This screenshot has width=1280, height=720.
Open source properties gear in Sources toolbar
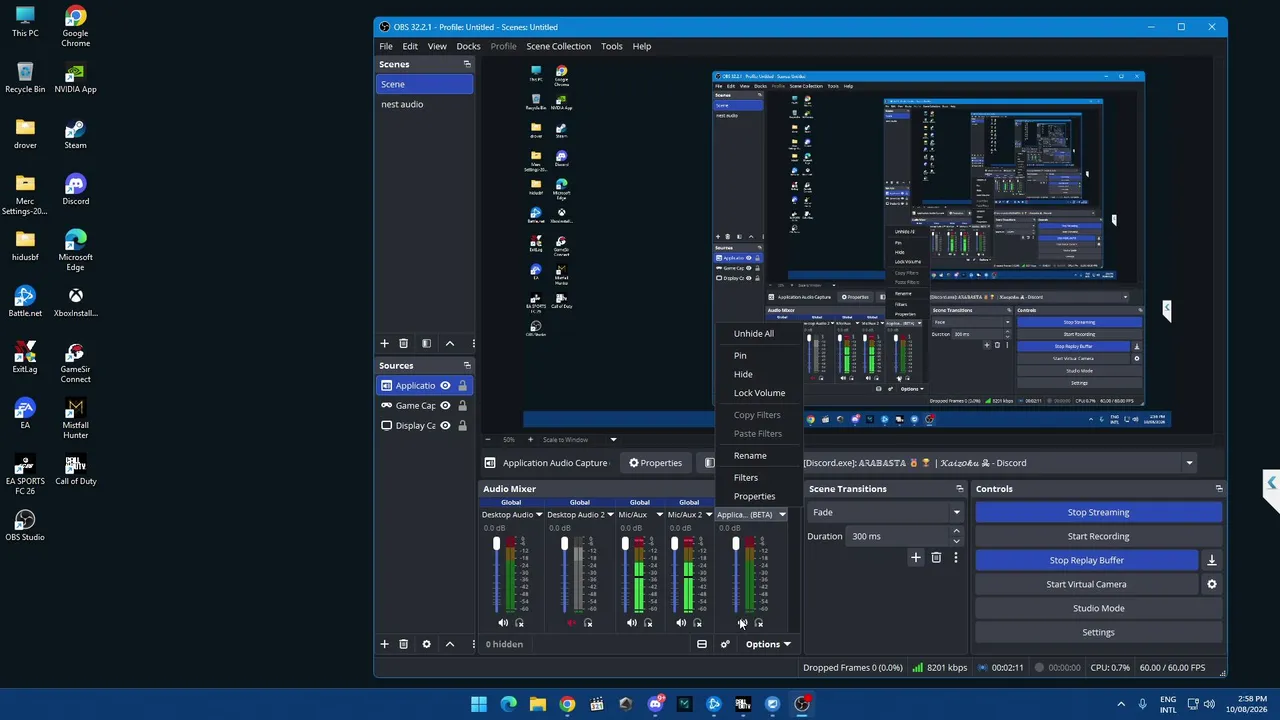pyautogui.click(x=426, y=644)
